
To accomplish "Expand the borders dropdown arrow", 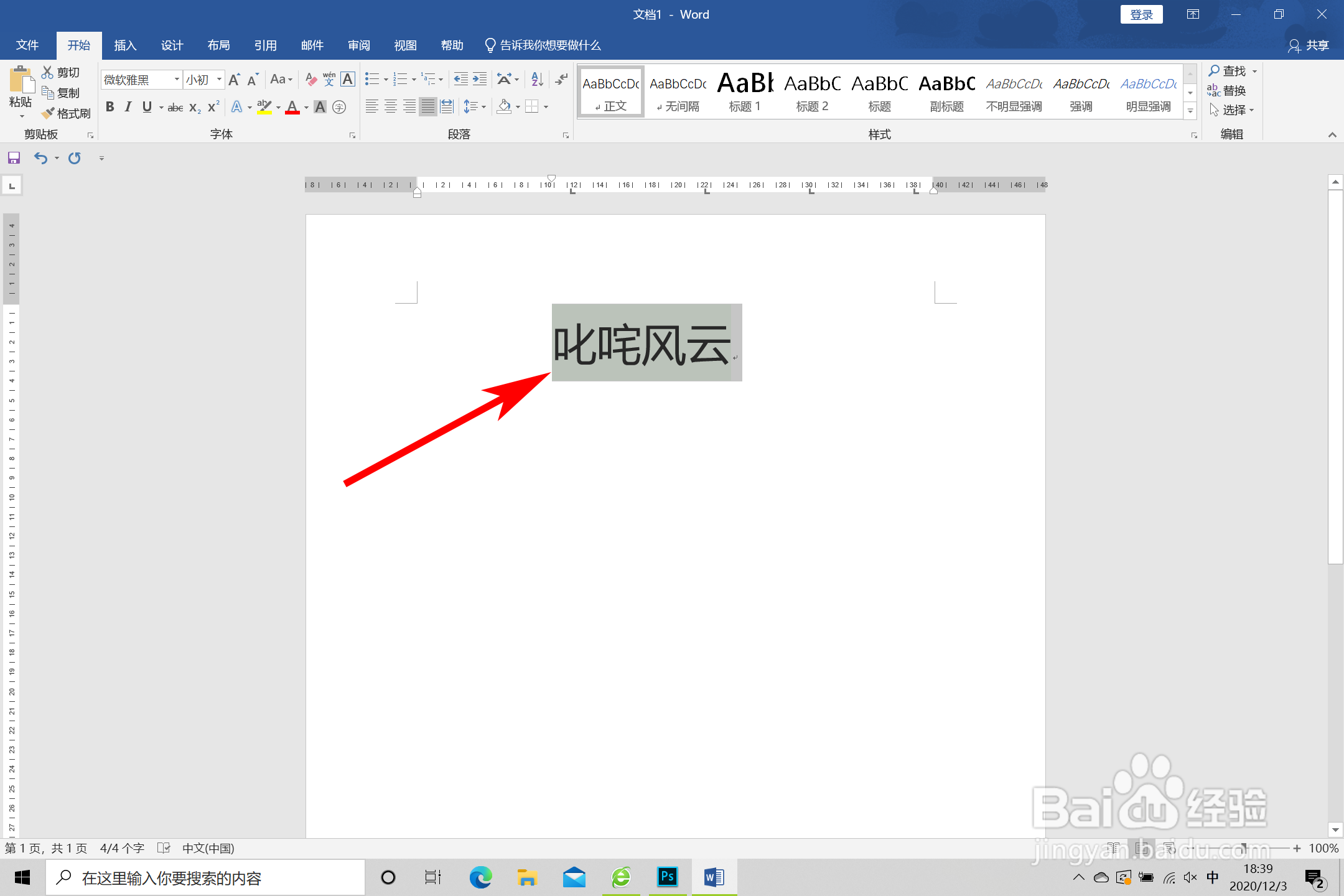I will coord(546,107).
